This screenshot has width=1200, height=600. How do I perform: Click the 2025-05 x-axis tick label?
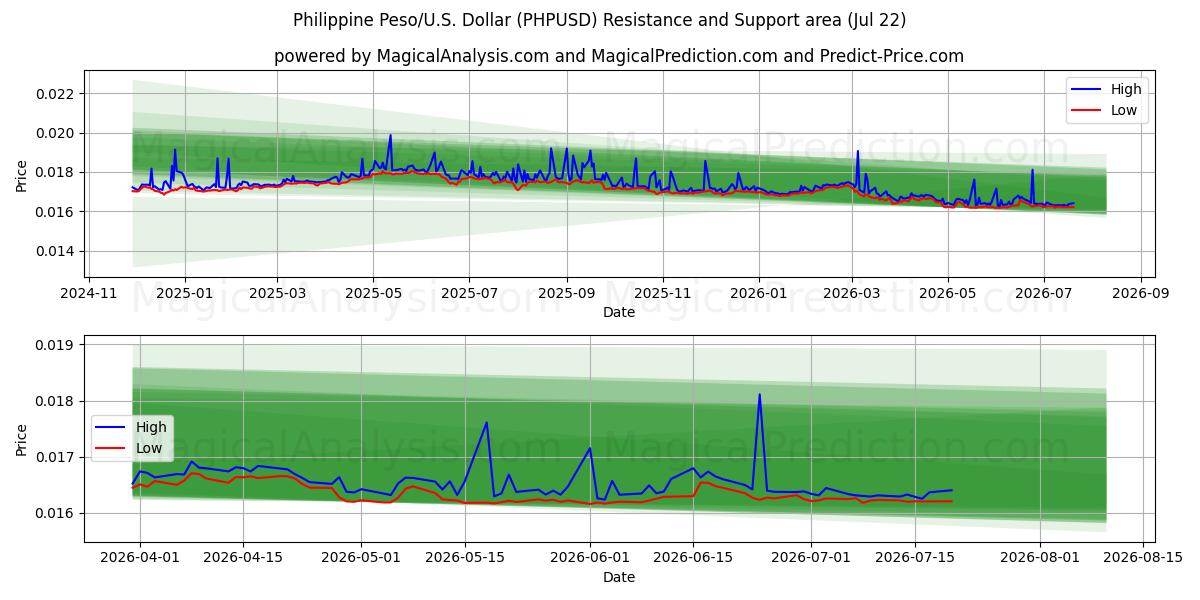(x=373, y=295)
